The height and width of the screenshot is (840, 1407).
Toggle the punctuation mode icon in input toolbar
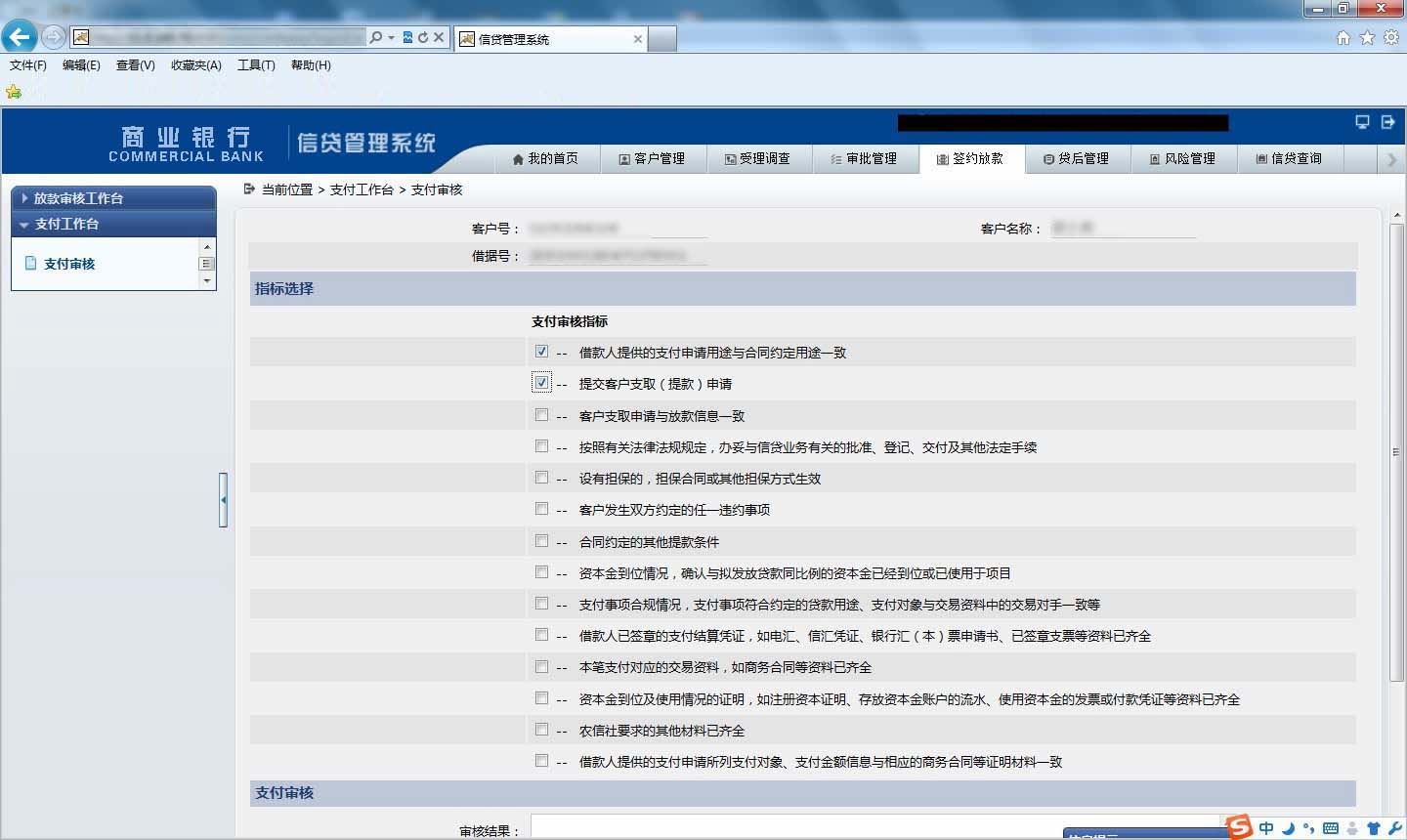pyautogui.click(x=1308, y=828)
